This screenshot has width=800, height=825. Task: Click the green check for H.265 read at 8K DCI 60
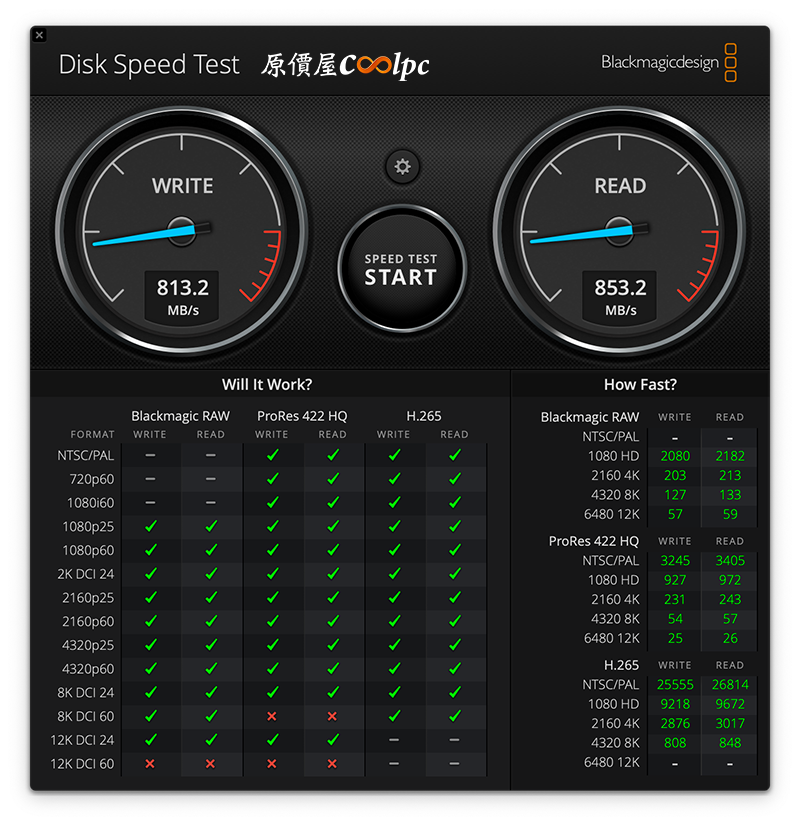455,716
